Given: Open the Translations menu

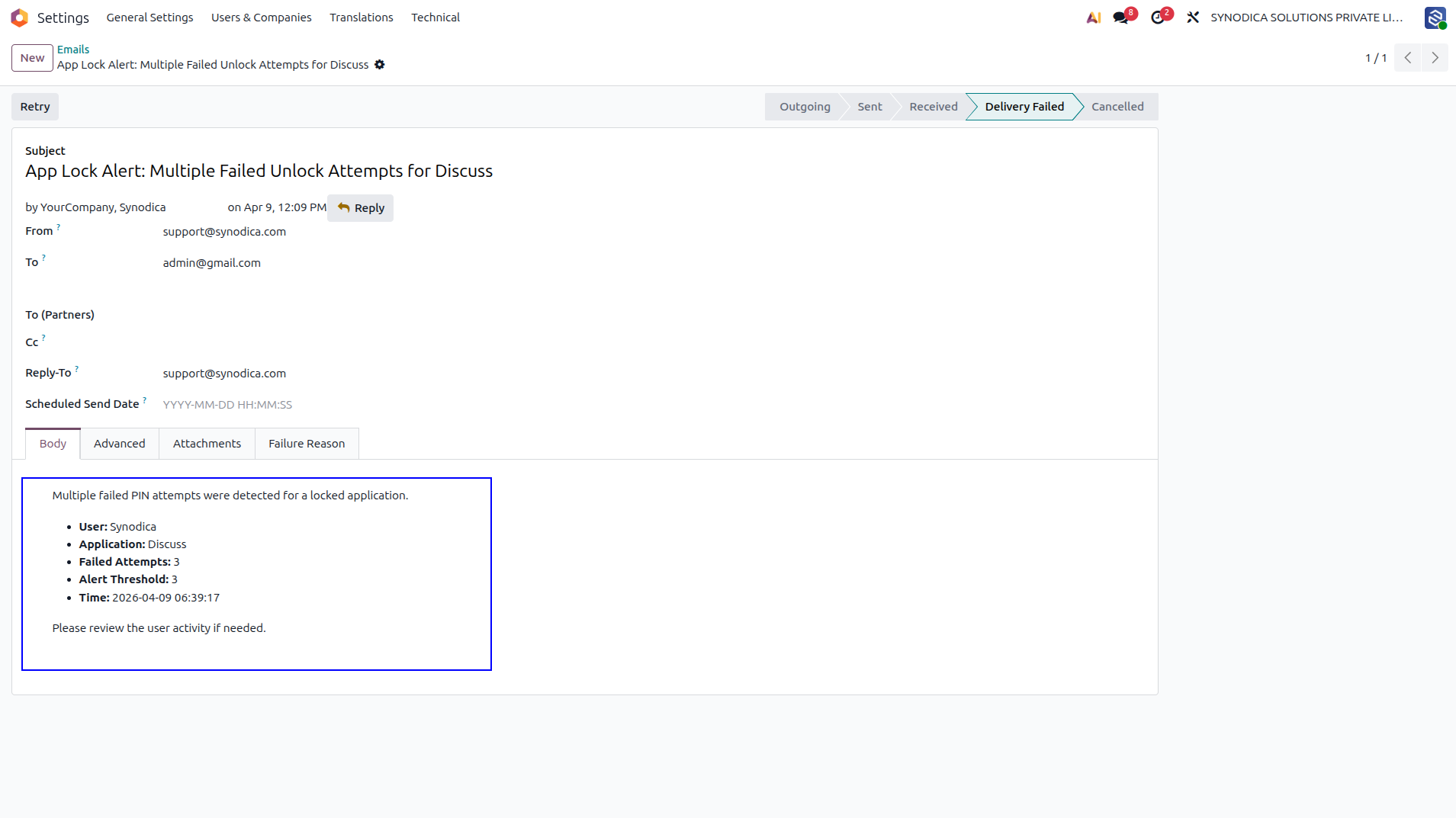Looking at the screenshot, I should 362,18.
